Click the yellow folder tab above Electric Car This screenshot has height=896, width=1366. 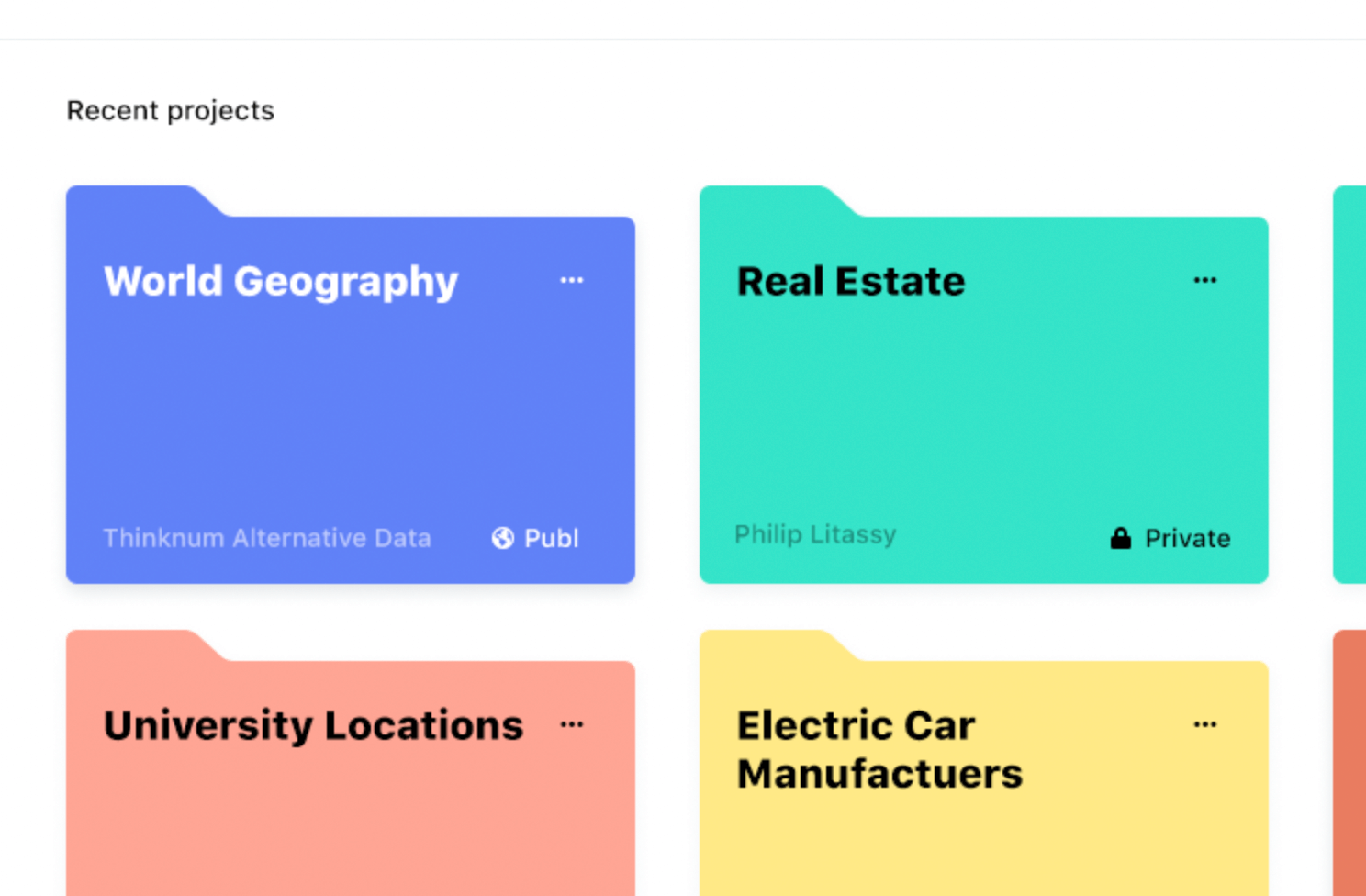(x=771, y=645)
